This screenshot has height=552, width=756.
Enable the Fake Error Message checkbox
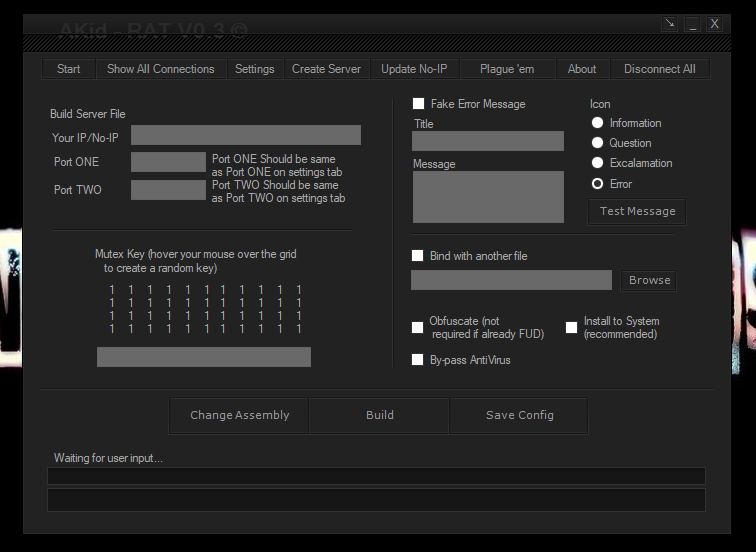coord(418,104)
